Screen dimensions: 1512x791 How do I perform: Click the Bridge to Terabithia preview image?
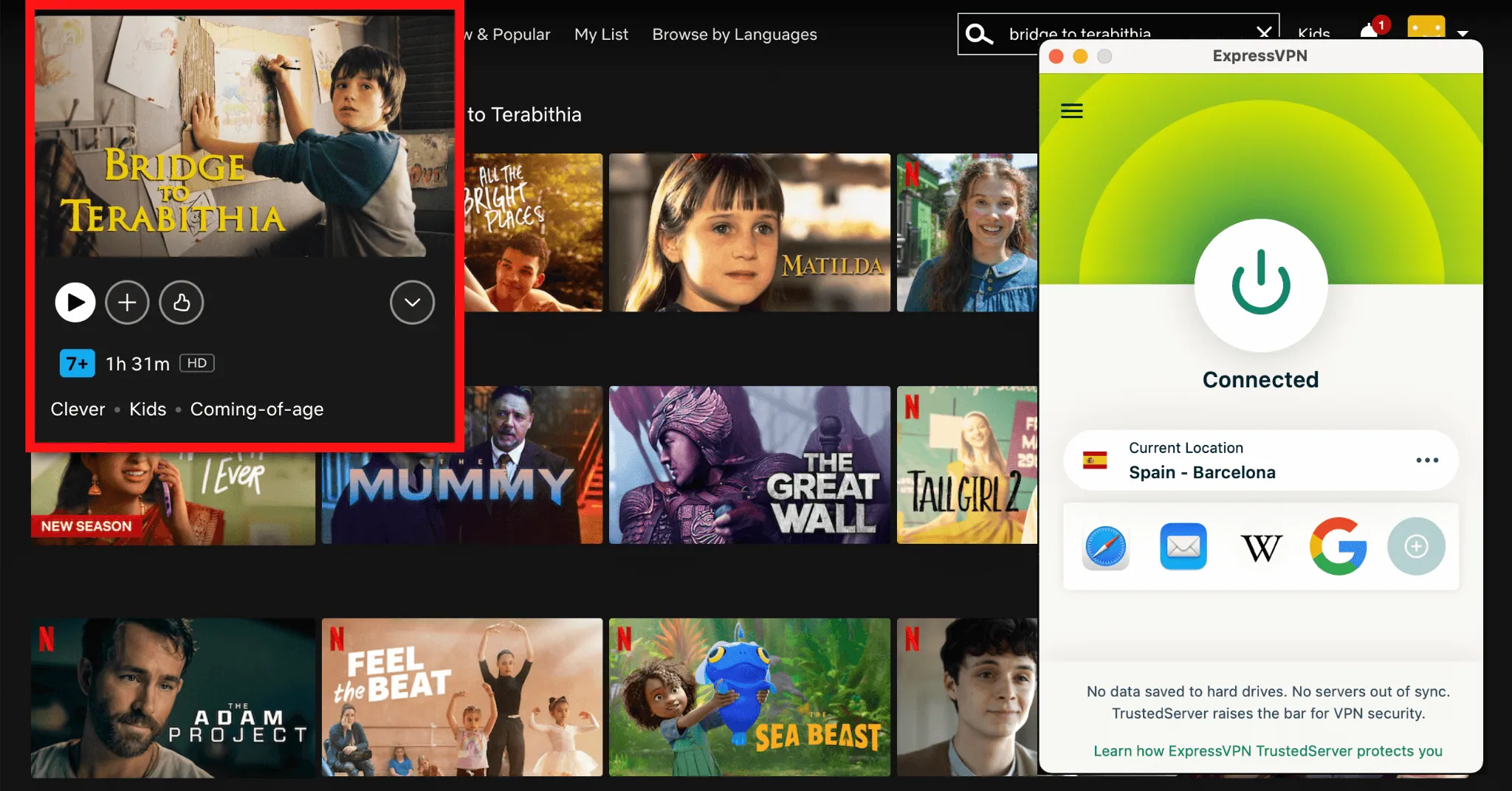pyautogui.click(x=244, y=137)
